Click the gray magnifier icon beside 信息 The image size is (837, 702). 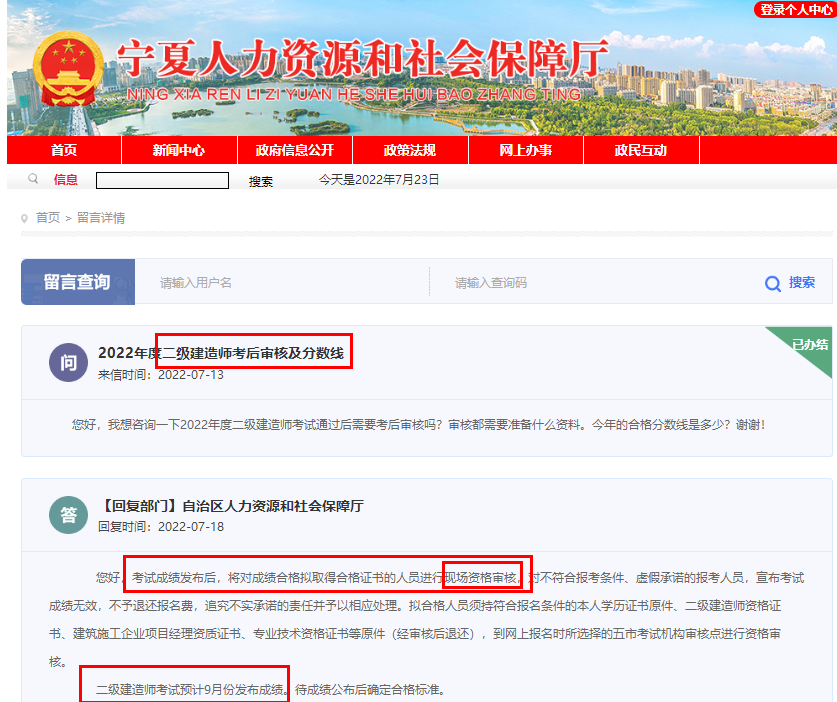[33, 179]
